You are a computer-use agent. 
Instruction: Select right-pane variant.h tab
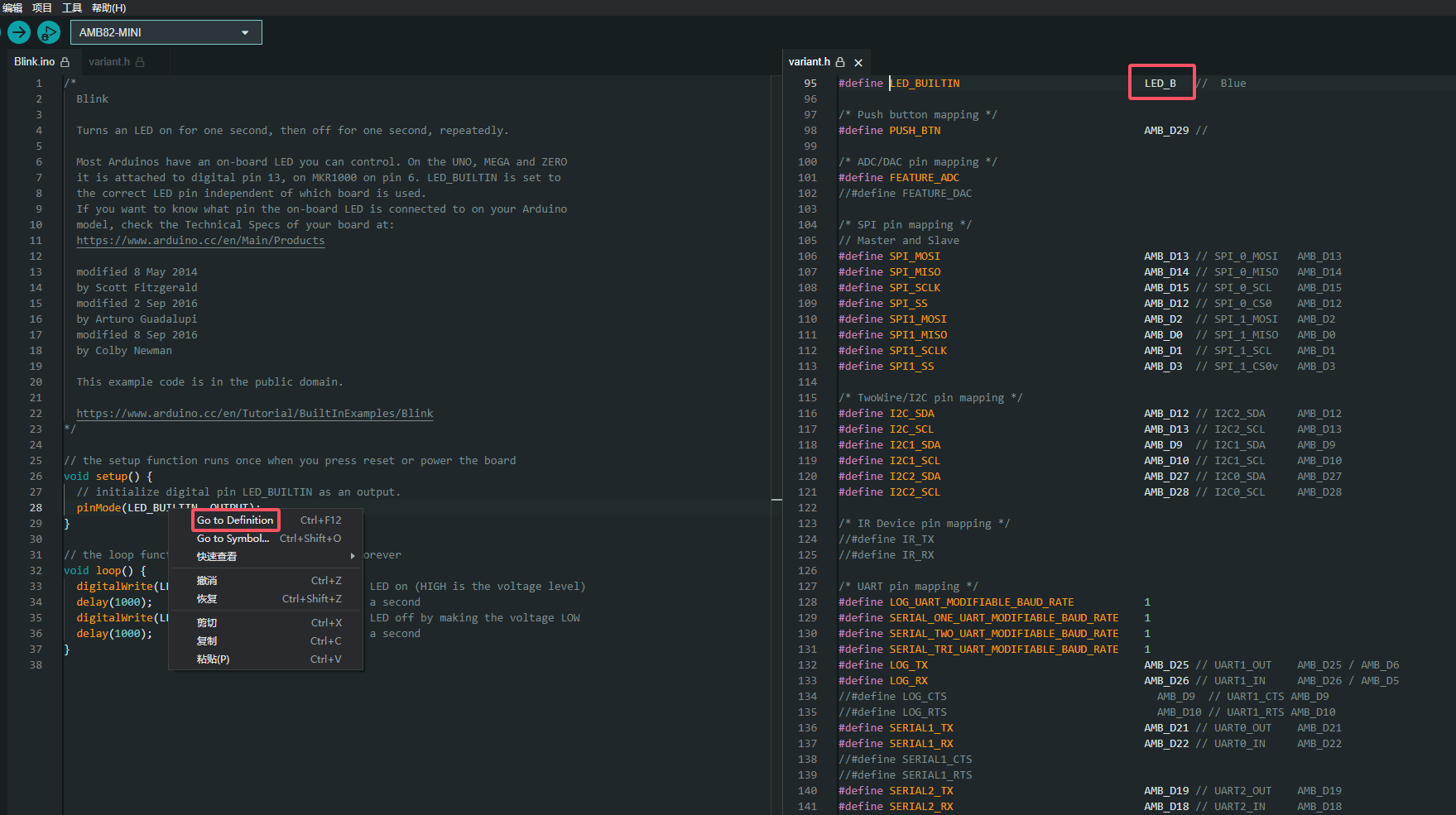pyautogui.click(x=809, y=62)
